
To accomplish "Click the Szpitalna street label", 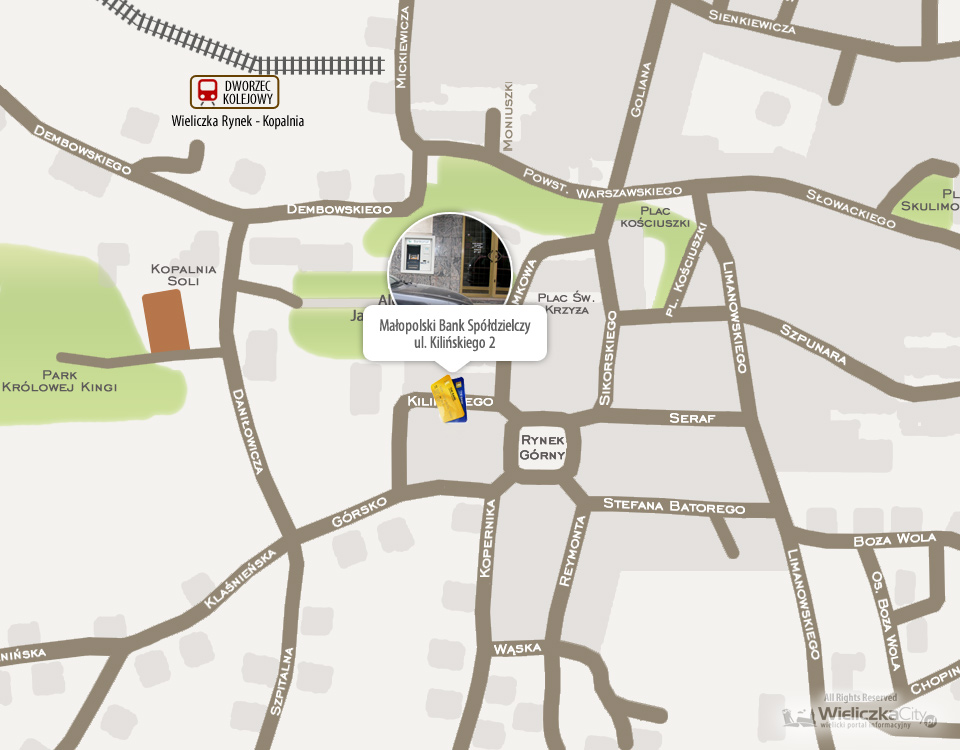I will click(x=283, y=681).
